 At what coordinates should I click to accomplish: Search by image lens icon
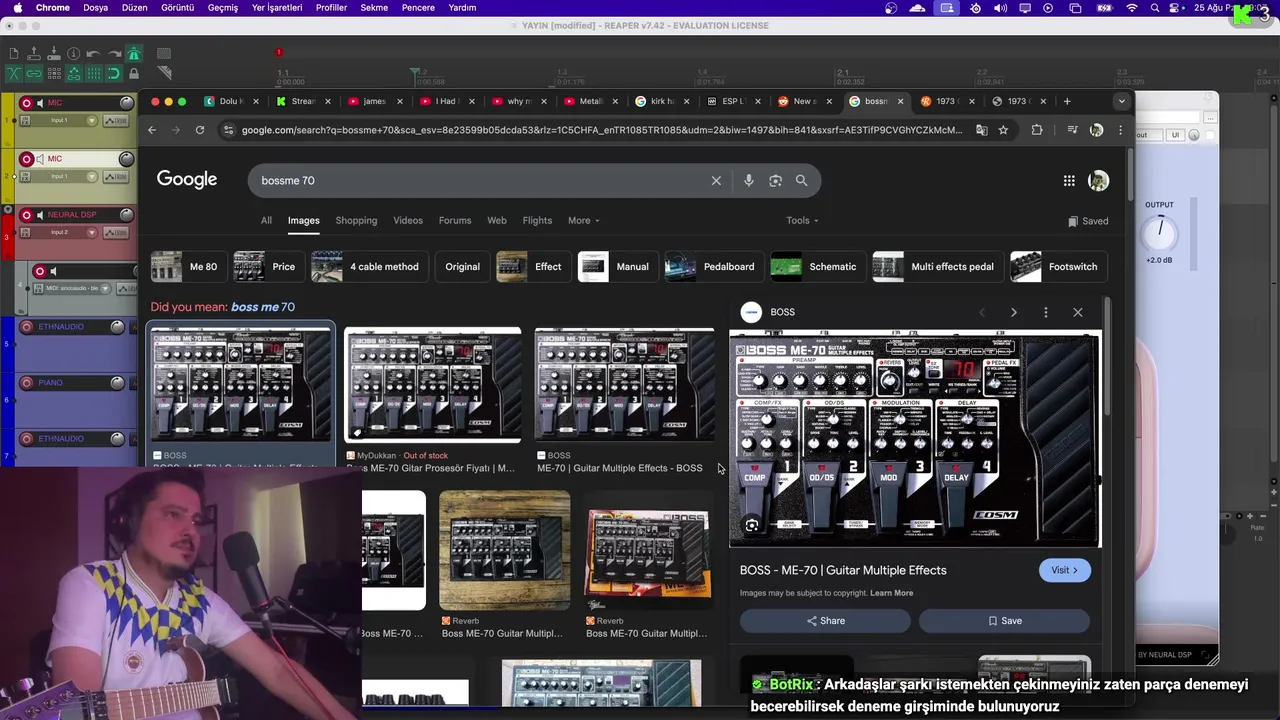[775, 181]
